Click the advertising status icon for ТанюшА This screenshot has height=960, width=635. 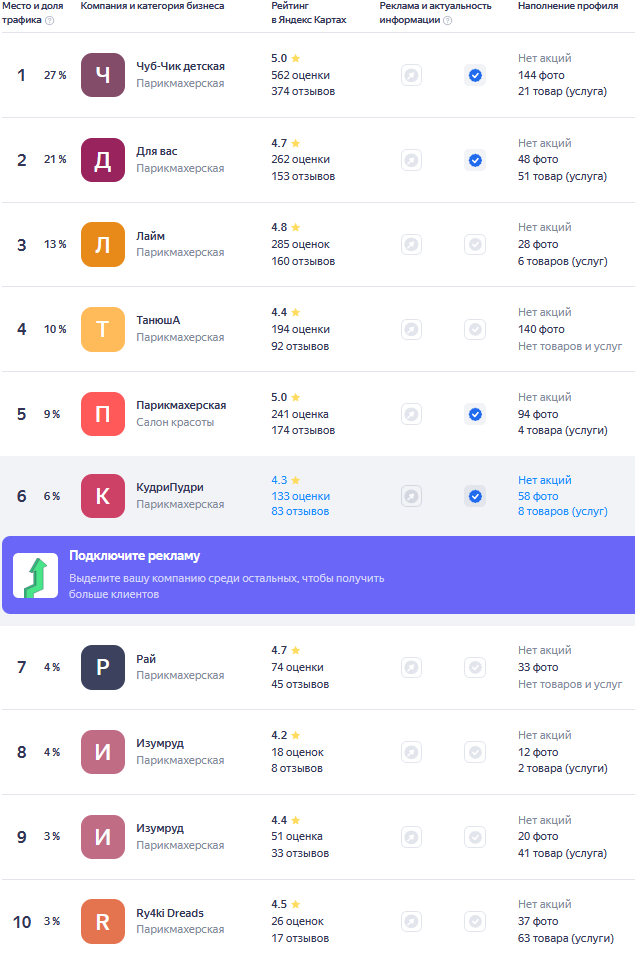pyautogui.click(x=411, y=329)
